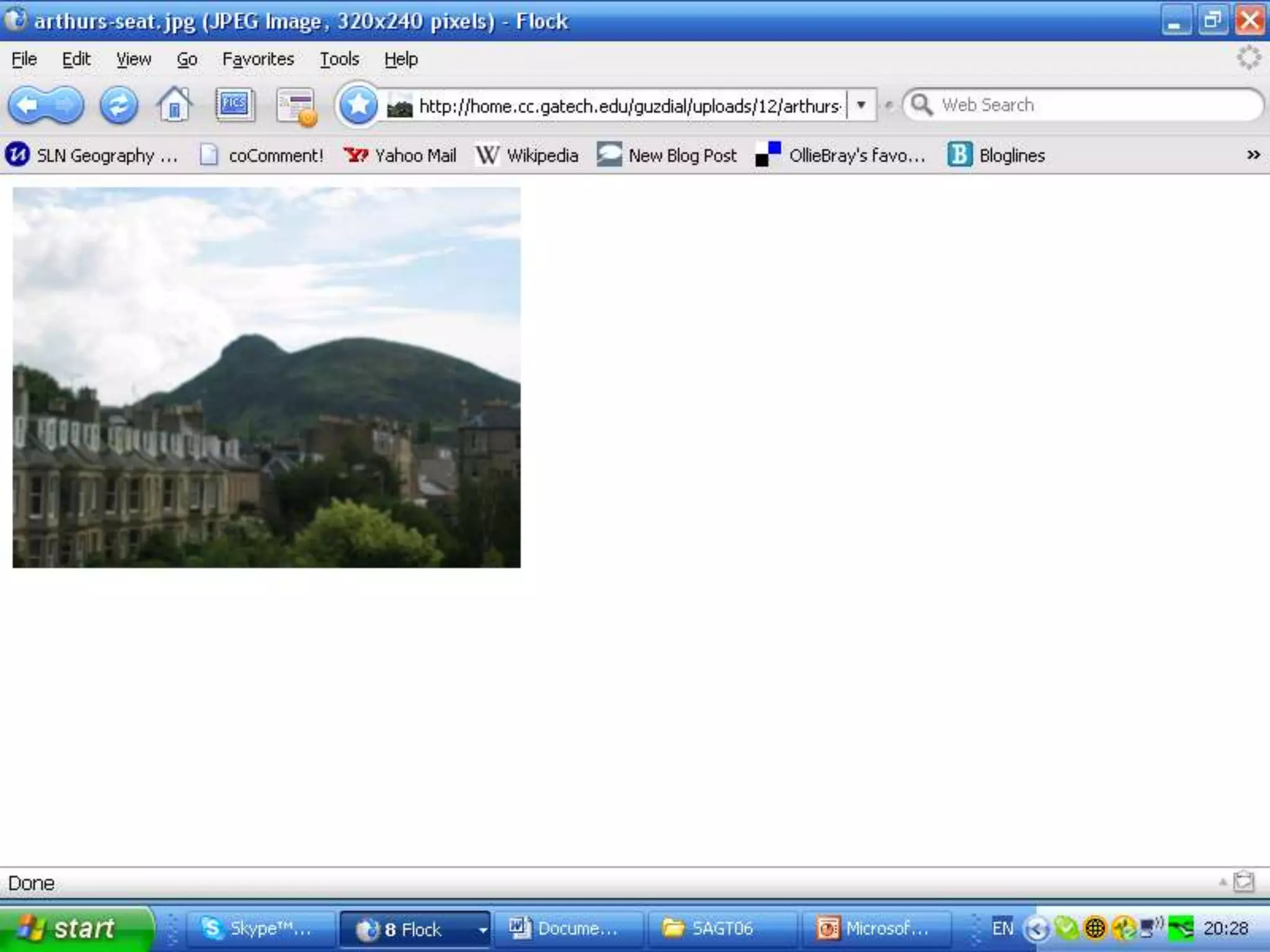Open the Wikipedia bookmark

pyautogui.click(x=526, y=155)
